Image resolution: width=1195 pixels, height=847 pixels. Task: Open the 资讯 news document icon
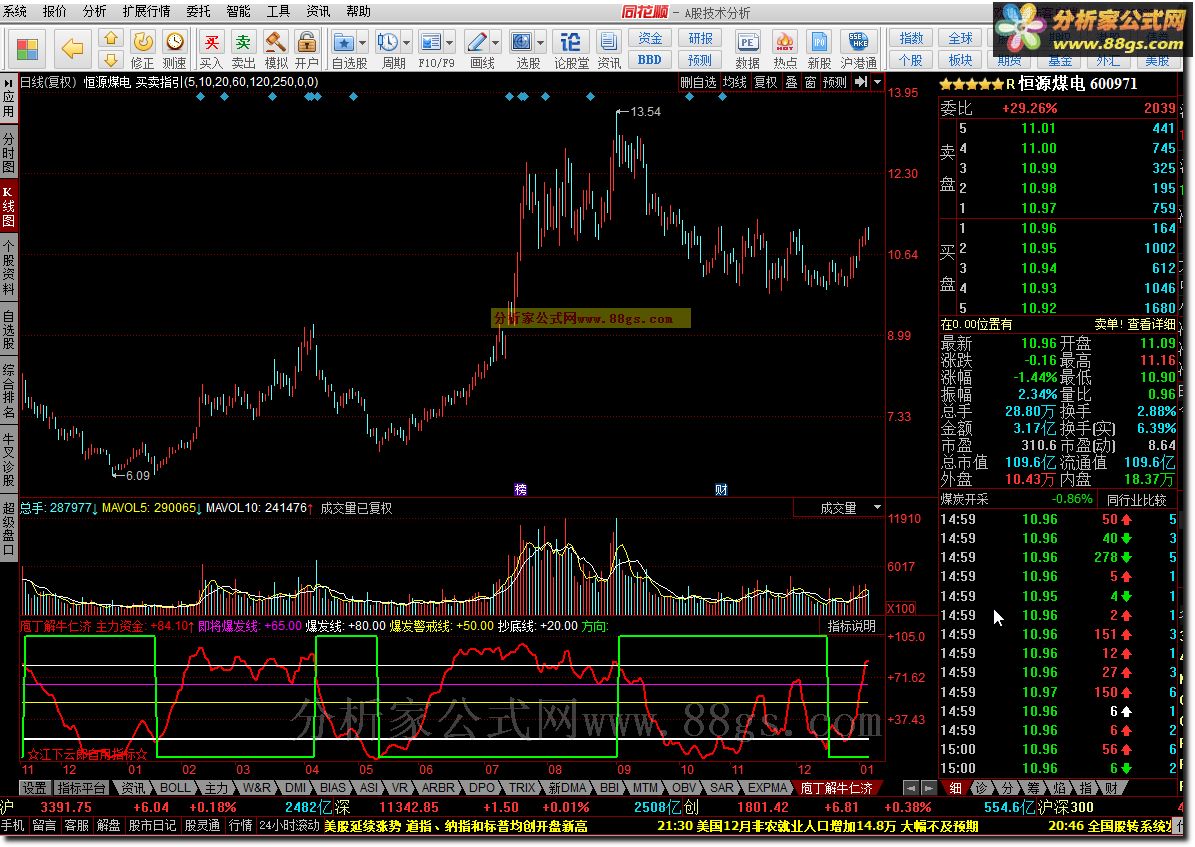pyautogui.click(x=608, y=42)
